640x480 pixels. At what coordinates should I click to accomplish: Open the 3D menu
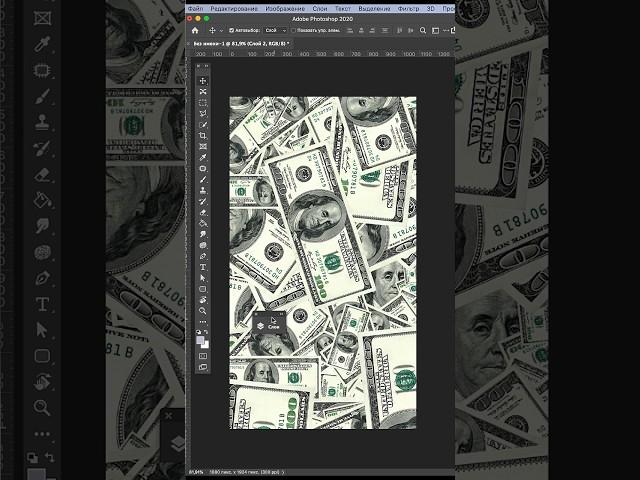click(431, 9)
